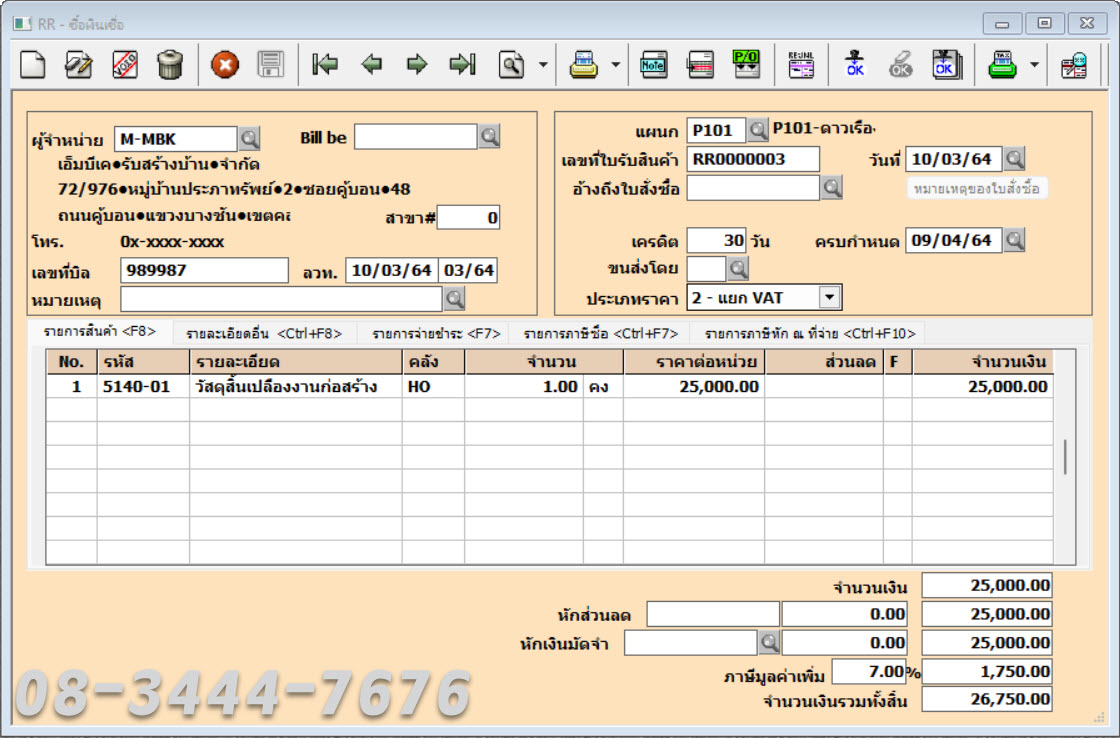This screenshot has width=1120, height=738.
Task: Click the RE:JNL journal icon
Action: point(801,65)
